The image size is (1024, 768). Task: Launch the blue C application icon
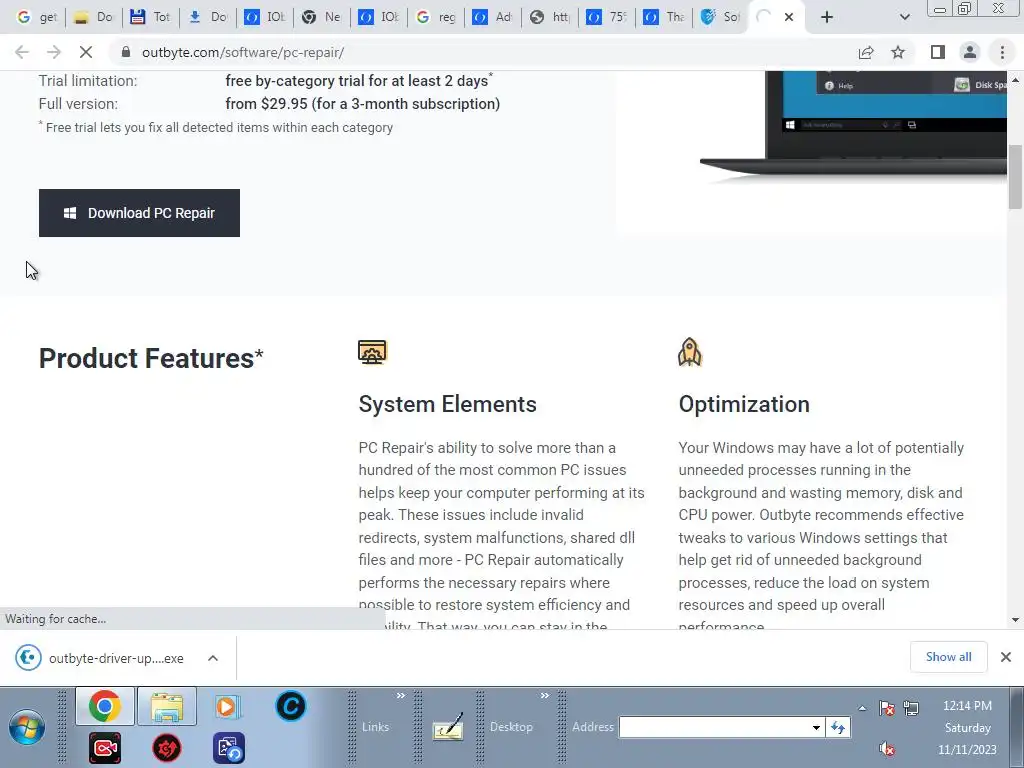click(x=291, y=707)
